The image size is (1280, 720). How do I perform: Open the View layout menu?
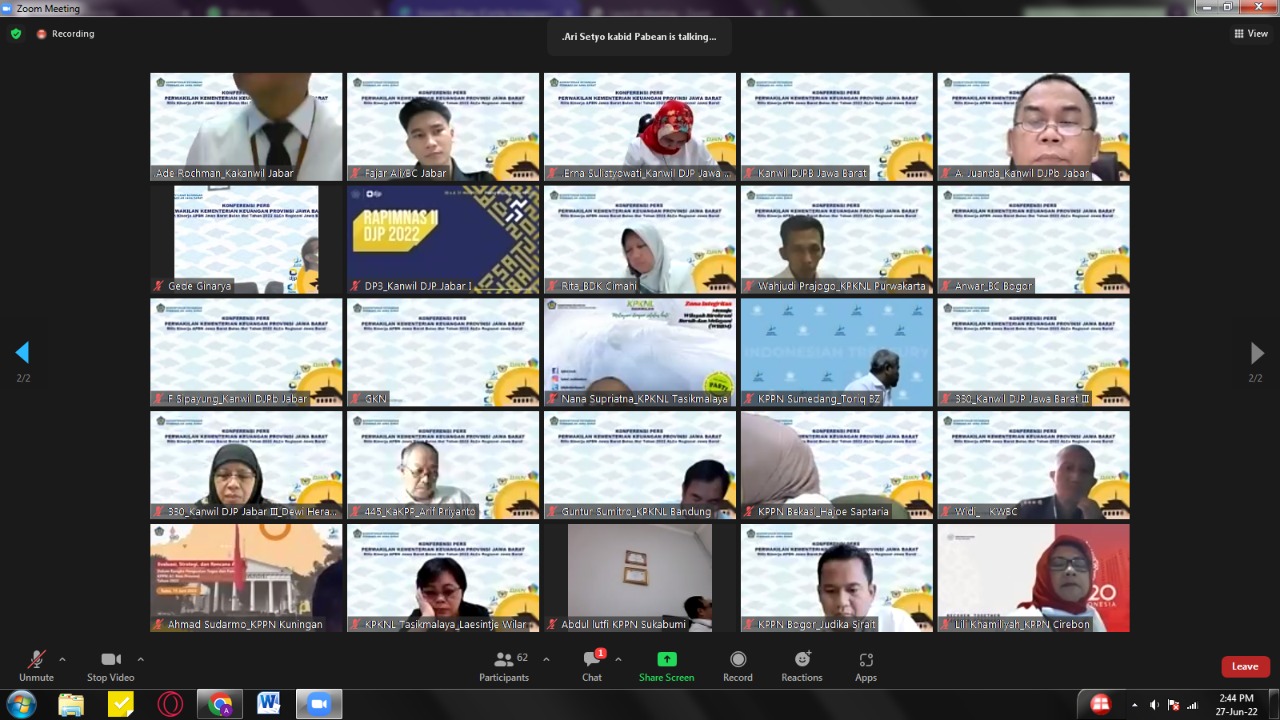[1251, 34]
